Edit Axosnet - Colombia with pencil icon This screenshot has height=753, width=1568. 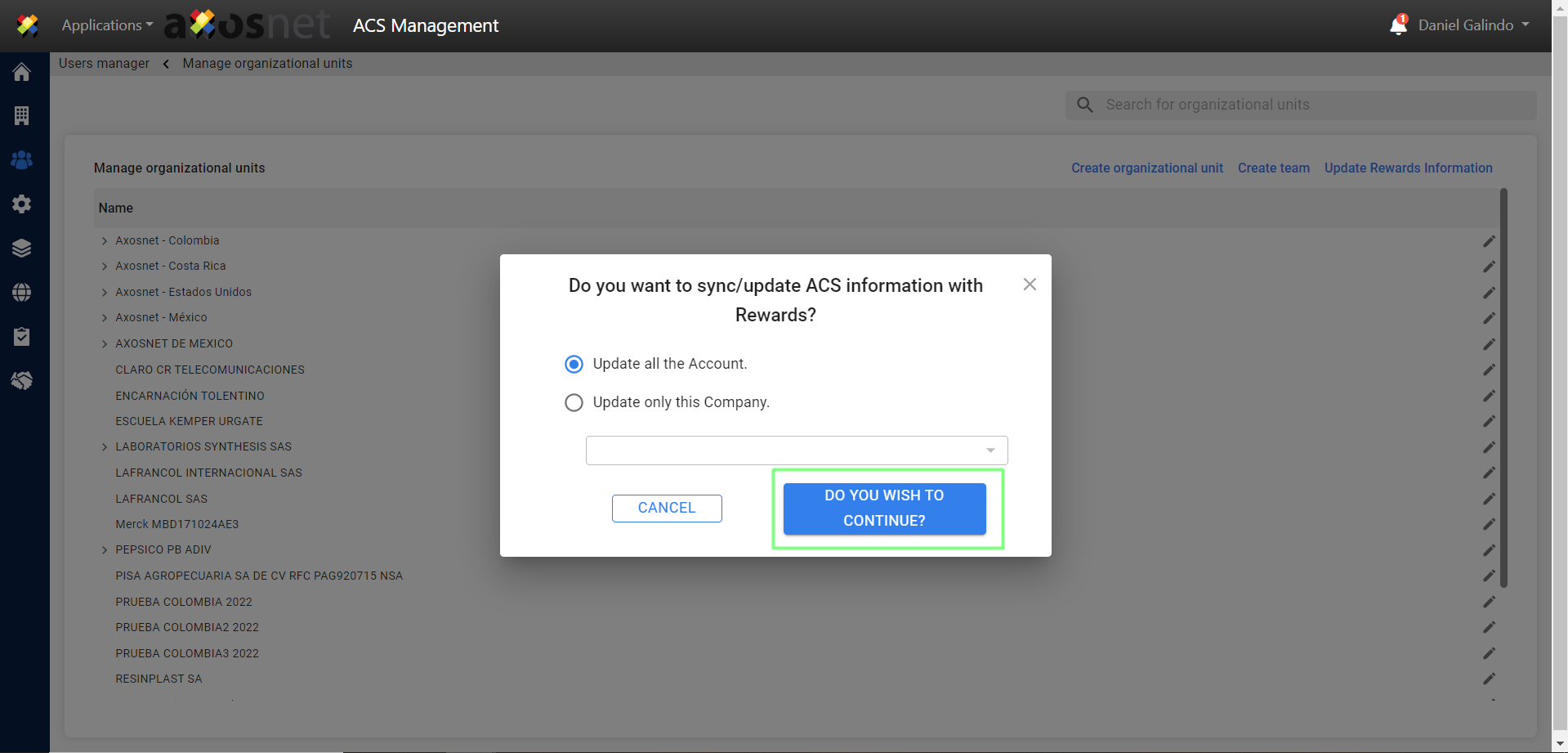pyautogui.click(x=1489, y=241)
